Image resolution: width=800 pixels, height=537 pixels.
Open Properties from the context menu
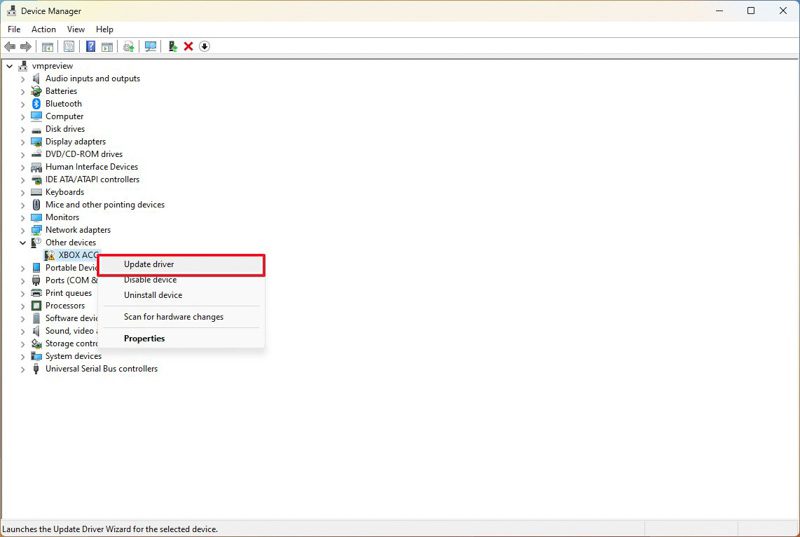[x=181, y=338]
